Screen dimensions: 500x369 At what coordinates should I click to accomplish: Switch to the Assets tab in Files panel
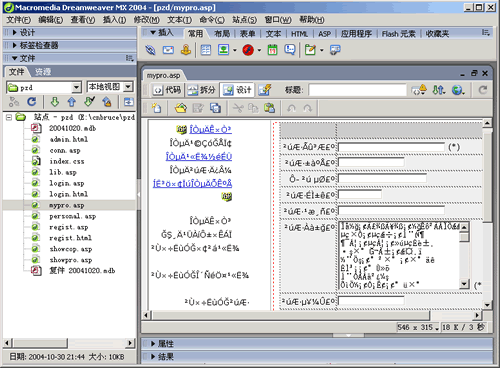point(43,72)
